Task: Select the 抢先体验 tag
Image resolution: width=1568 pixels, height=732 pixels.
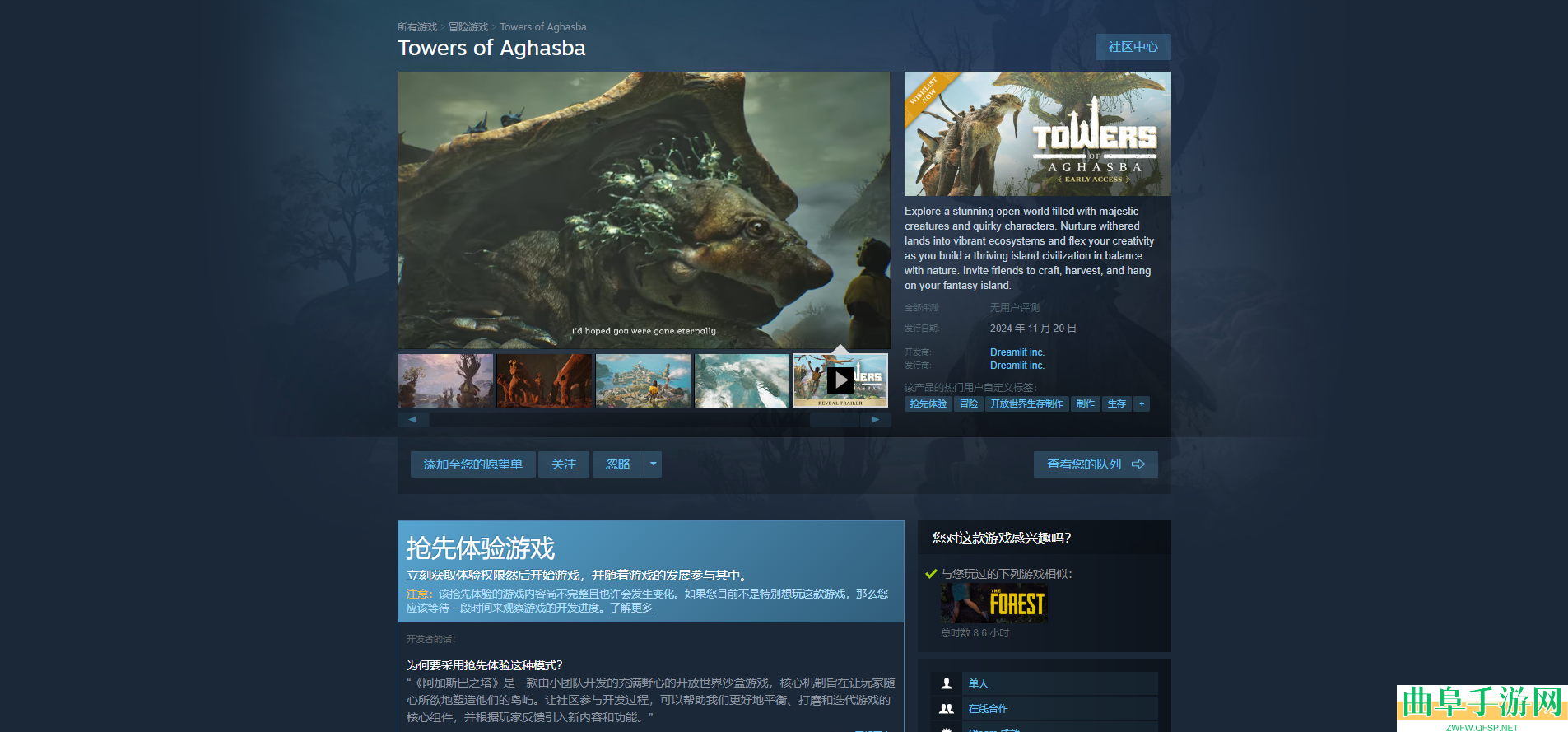Action: click(928, 404)
